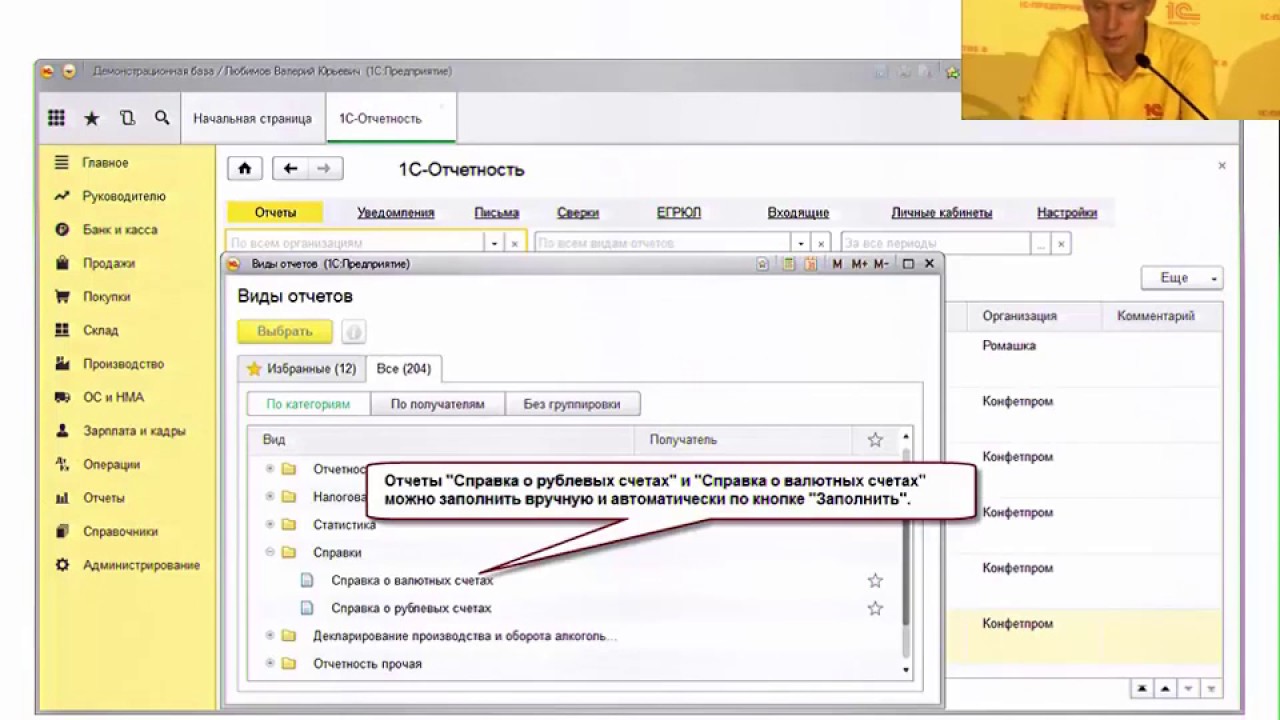Favorite Справка о валютных счетах via star
The width and height of the screenshot is (1280, 720).
pyautogui.click(x=875, y=581)
